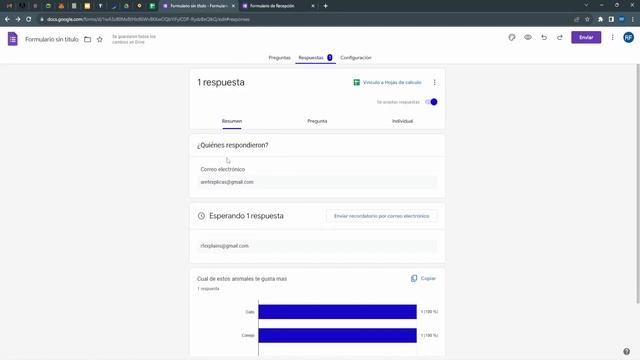Open the browser extensions puzzle icon

click(600, 19)
